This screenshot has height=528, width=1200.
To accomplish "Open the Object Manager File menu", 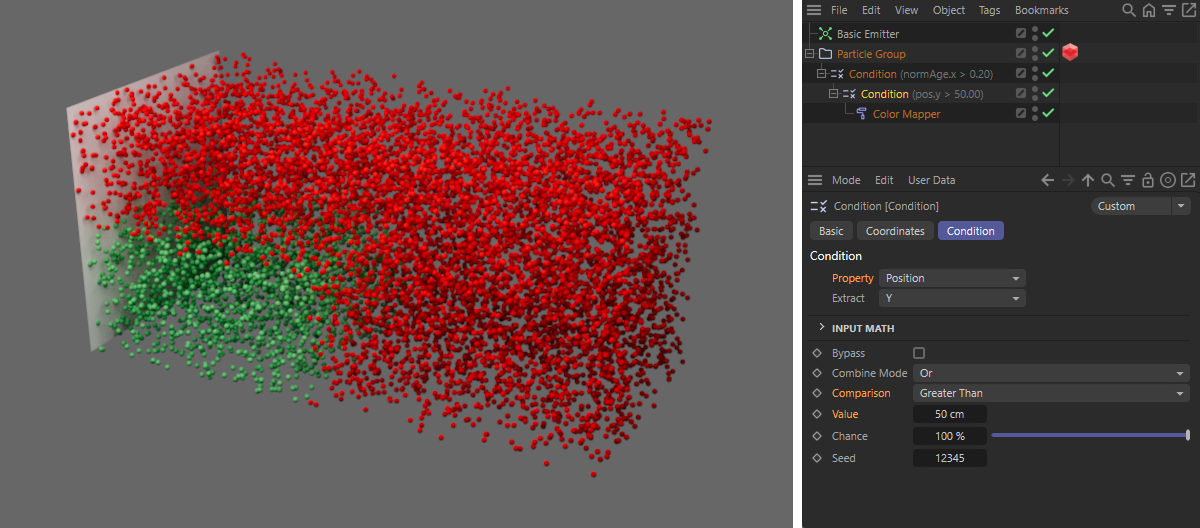I will (839, 10).
